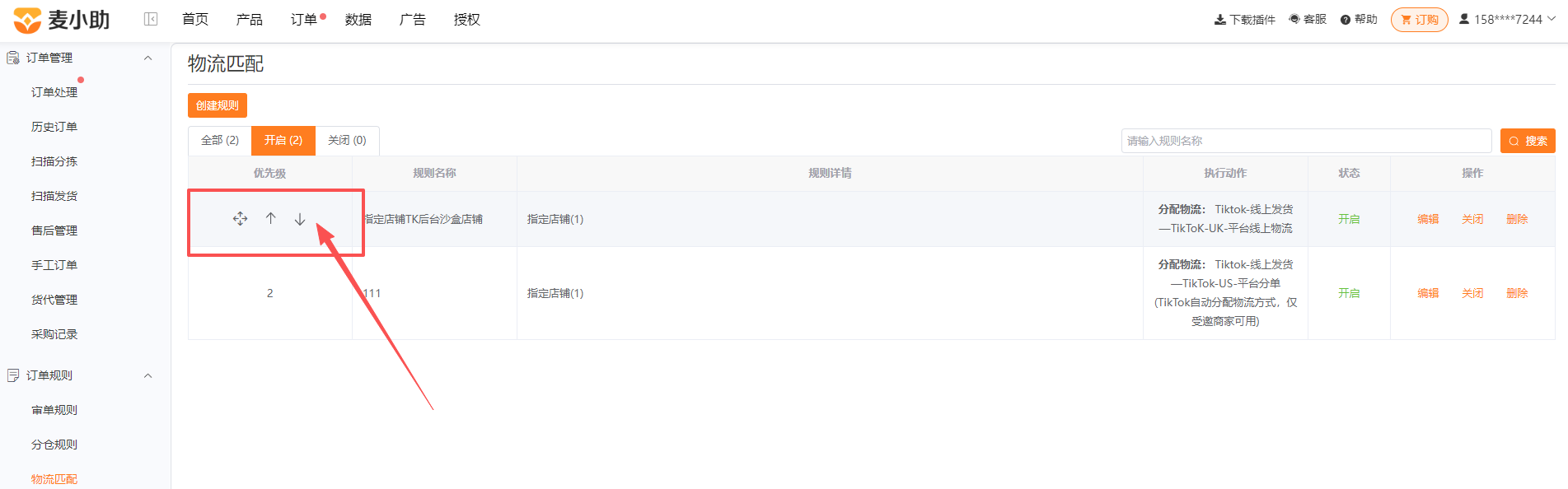1568x489 pixels.
Task: Go to 采购记录 in sidebar
Action: pyautogui.click(x=54, y=334)
